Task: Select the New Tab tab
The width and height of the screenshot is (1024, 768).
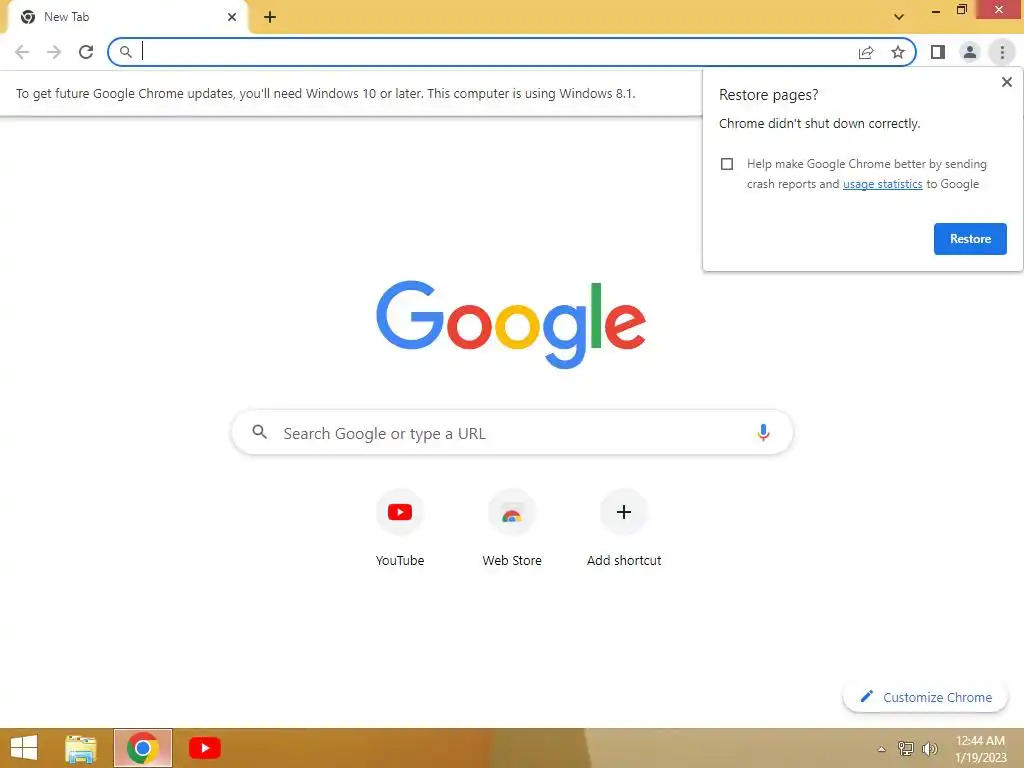Action: pos(127,17)
